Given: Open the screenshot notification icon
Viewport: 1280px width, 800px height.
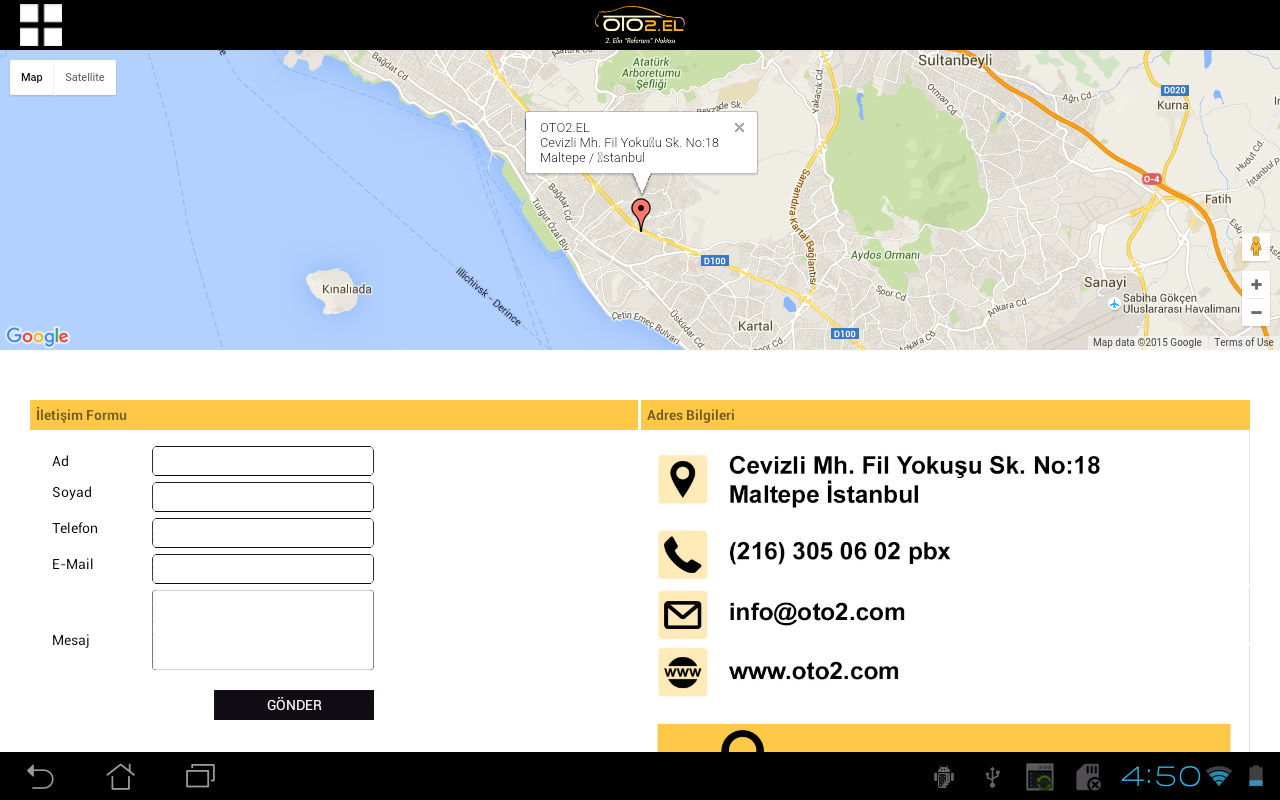Looking at the screenshot, I should 1040,777.
